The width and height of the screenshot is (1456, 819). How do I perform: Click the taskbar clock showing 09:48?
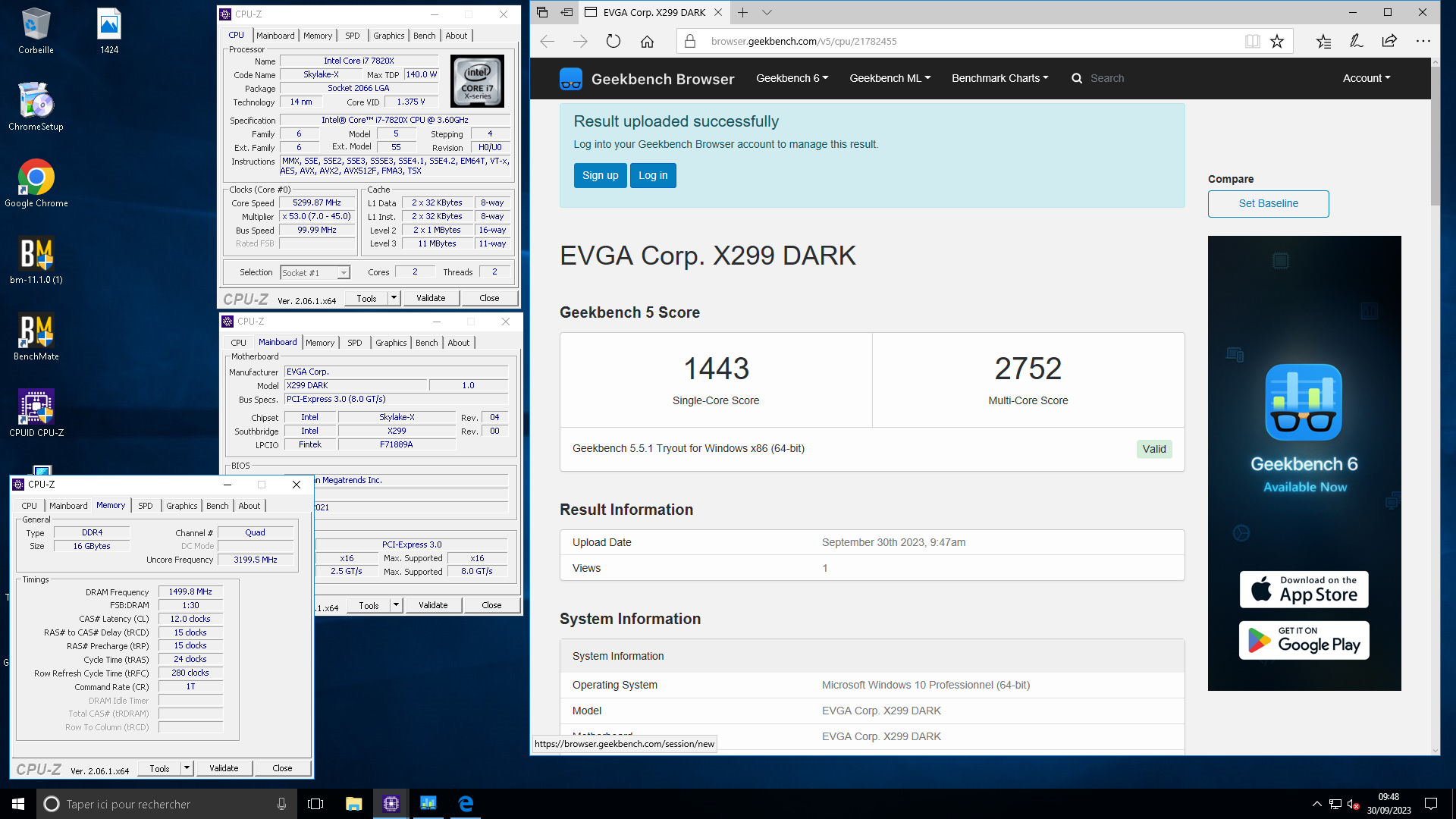pos(1389,804)
